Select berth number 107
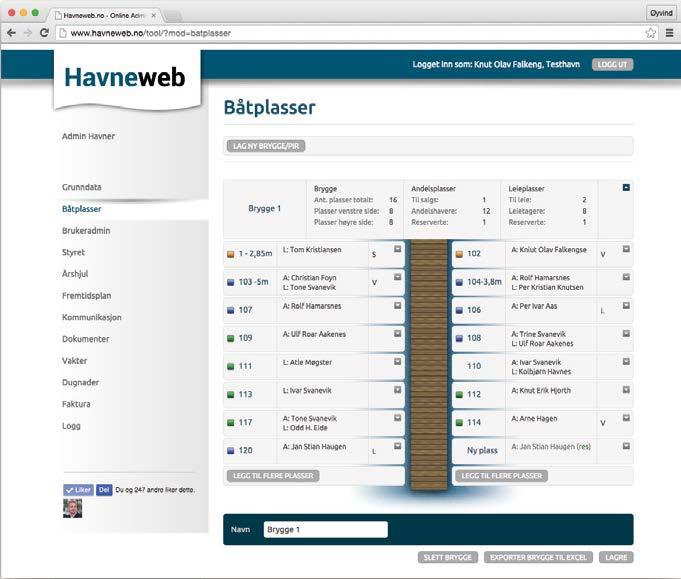Image resolution: width=681 pixels, height=579 pixels. tap(245, 310)
